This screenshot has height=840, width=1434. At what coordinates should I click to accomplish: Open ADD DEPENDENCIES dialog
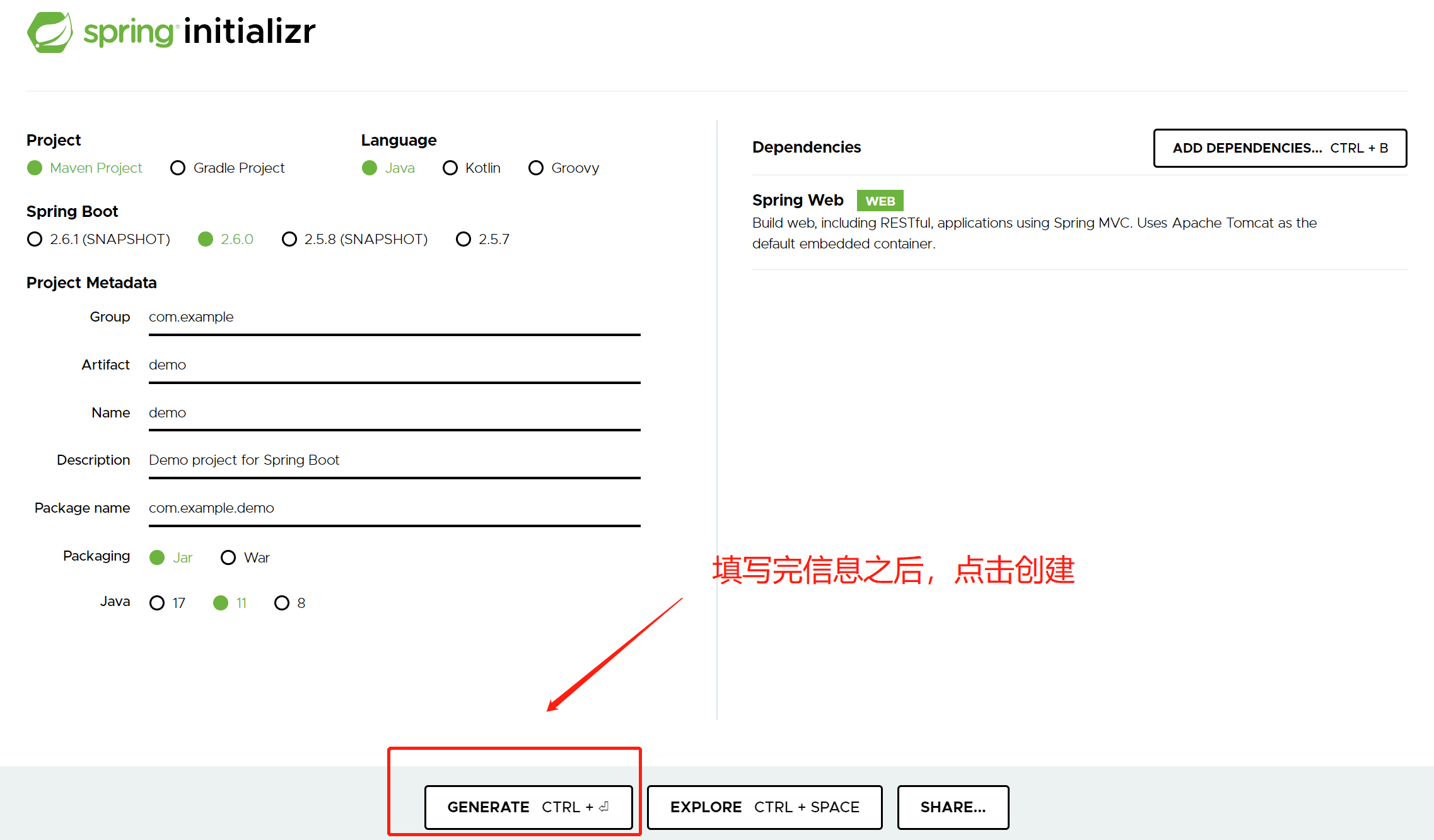[x=1280, y=148]
